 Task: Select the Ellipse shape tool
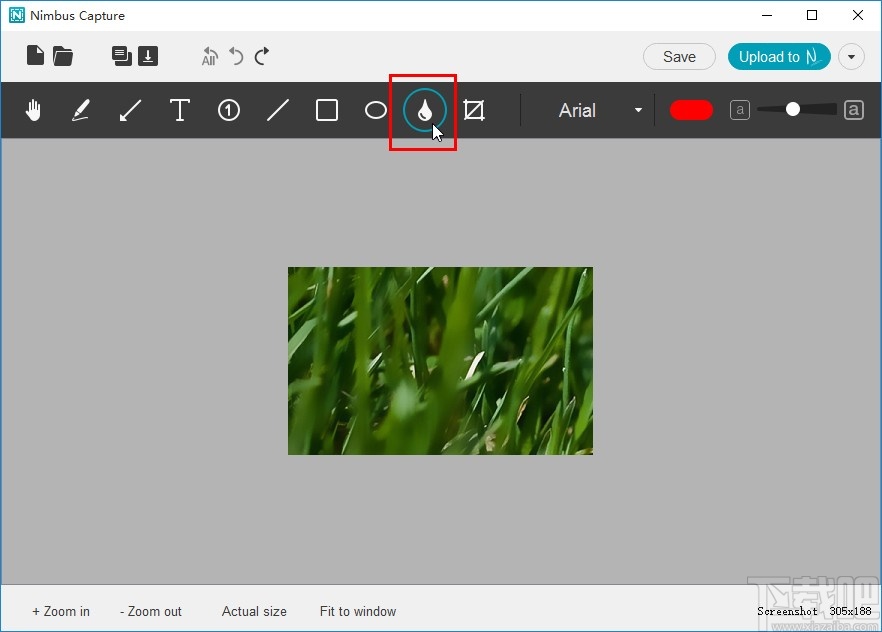[x=375, y=110]
